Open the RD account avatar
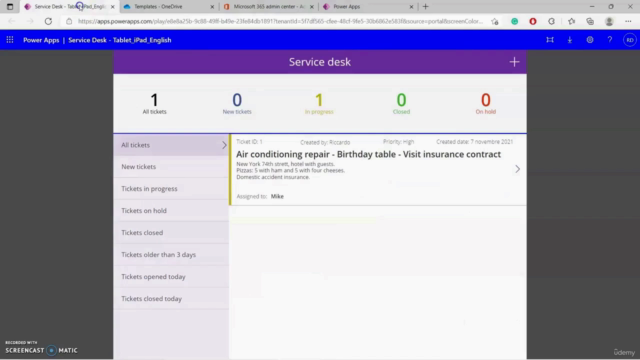Screen dimensions: 640x360 tap(630, 40)
